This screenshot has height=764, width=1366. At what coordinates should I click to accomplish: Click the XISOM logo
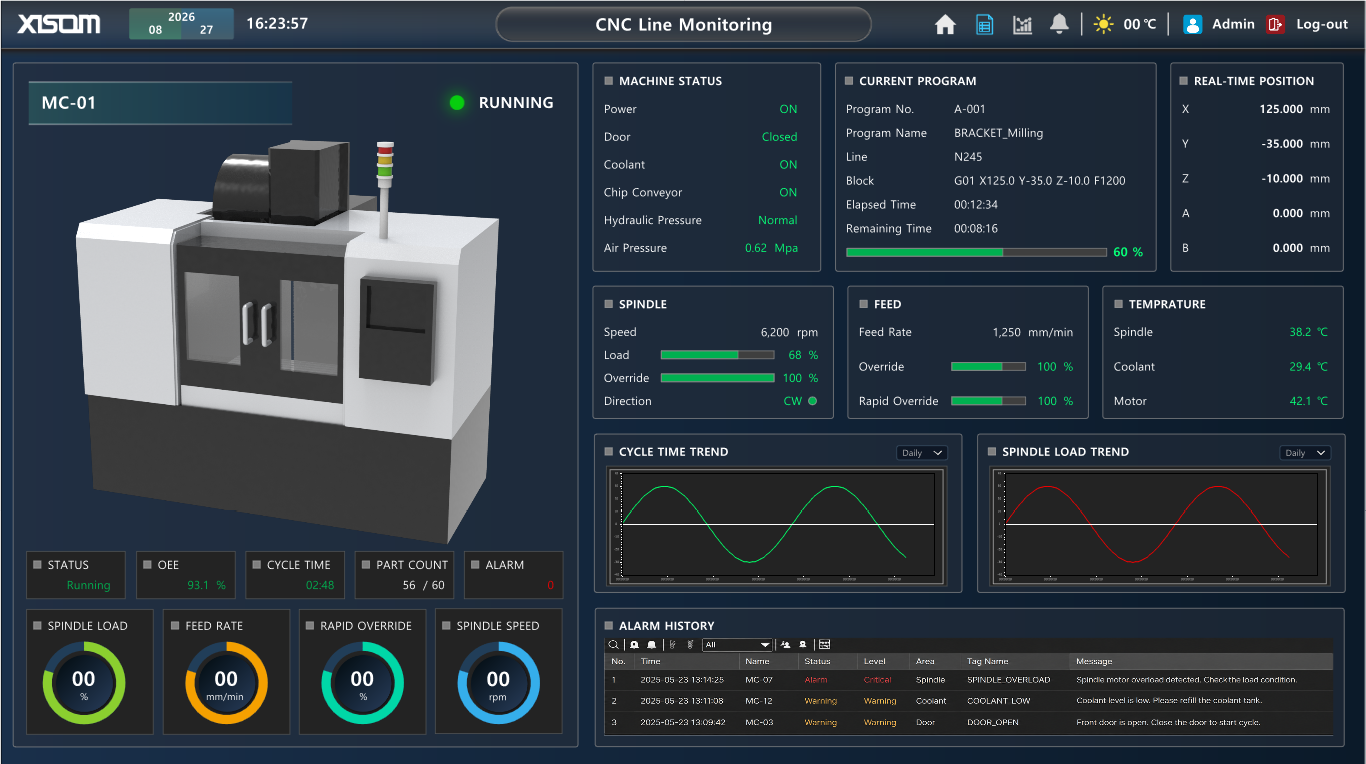click(59, 24)
